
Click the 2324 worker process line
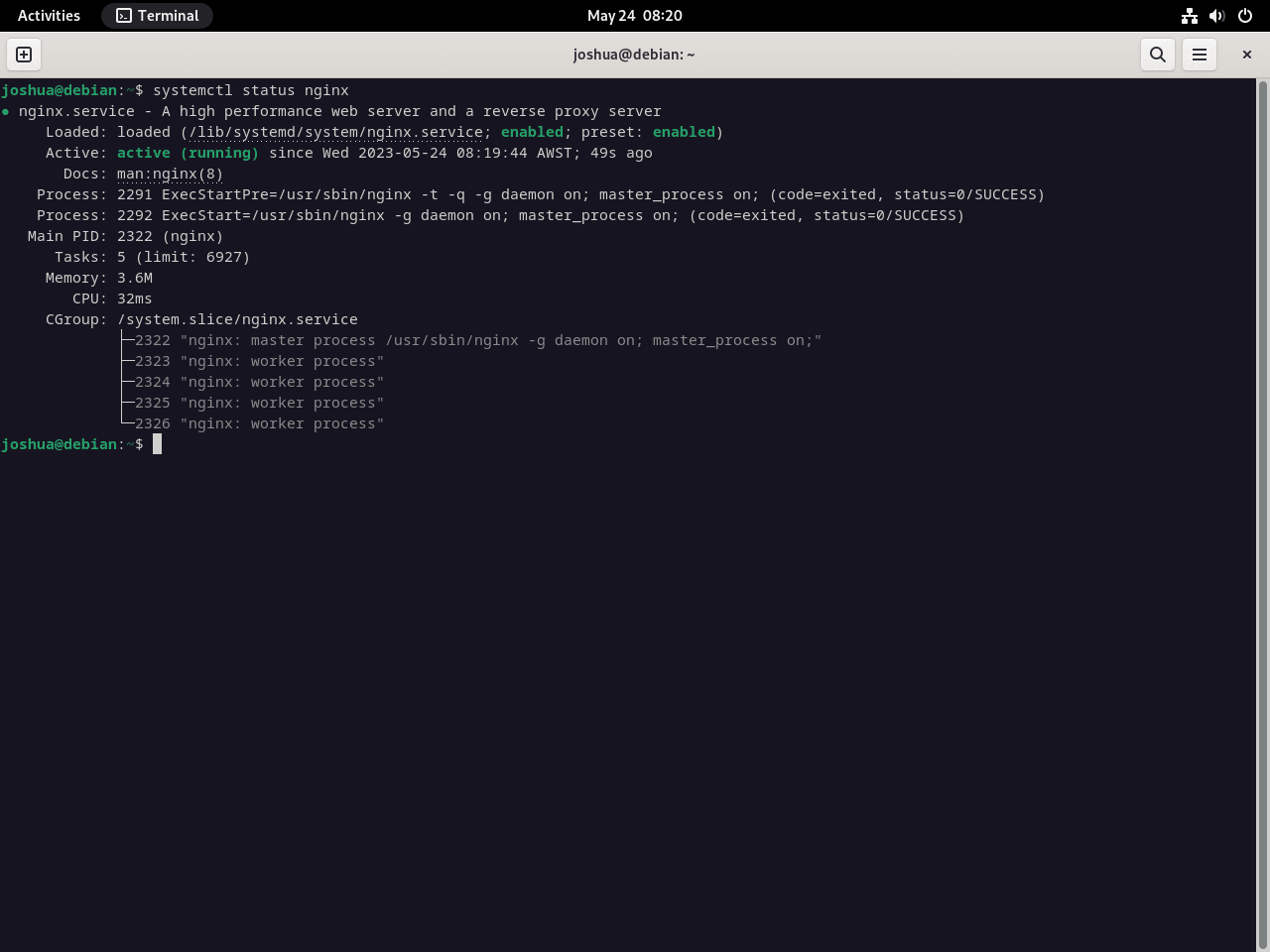259,382
